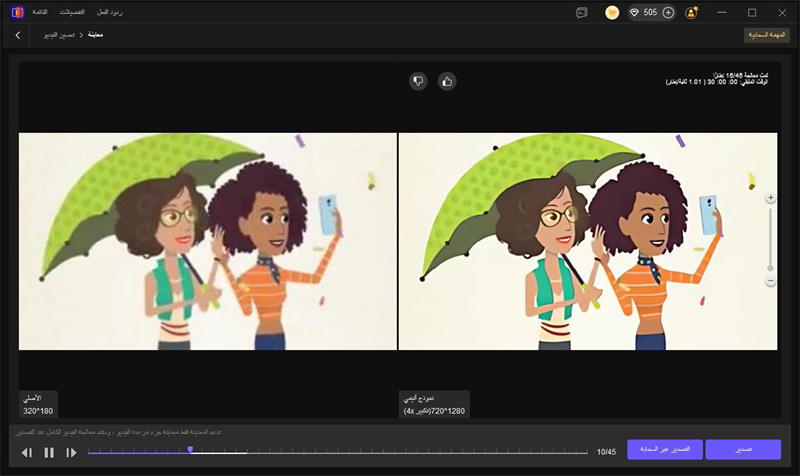This screenshot has height=476, width=800.
Task: Open the task list icon in title bar
Action: [x=581, y=13]
